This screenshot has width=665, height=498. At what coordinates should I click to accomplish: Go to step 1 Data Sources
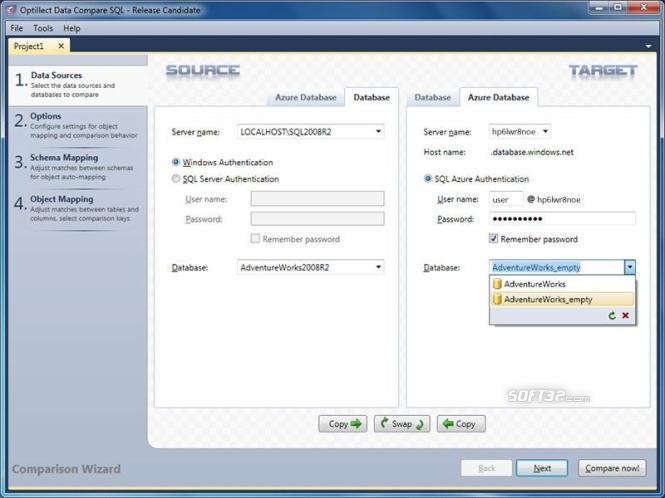tap(78, 84)
